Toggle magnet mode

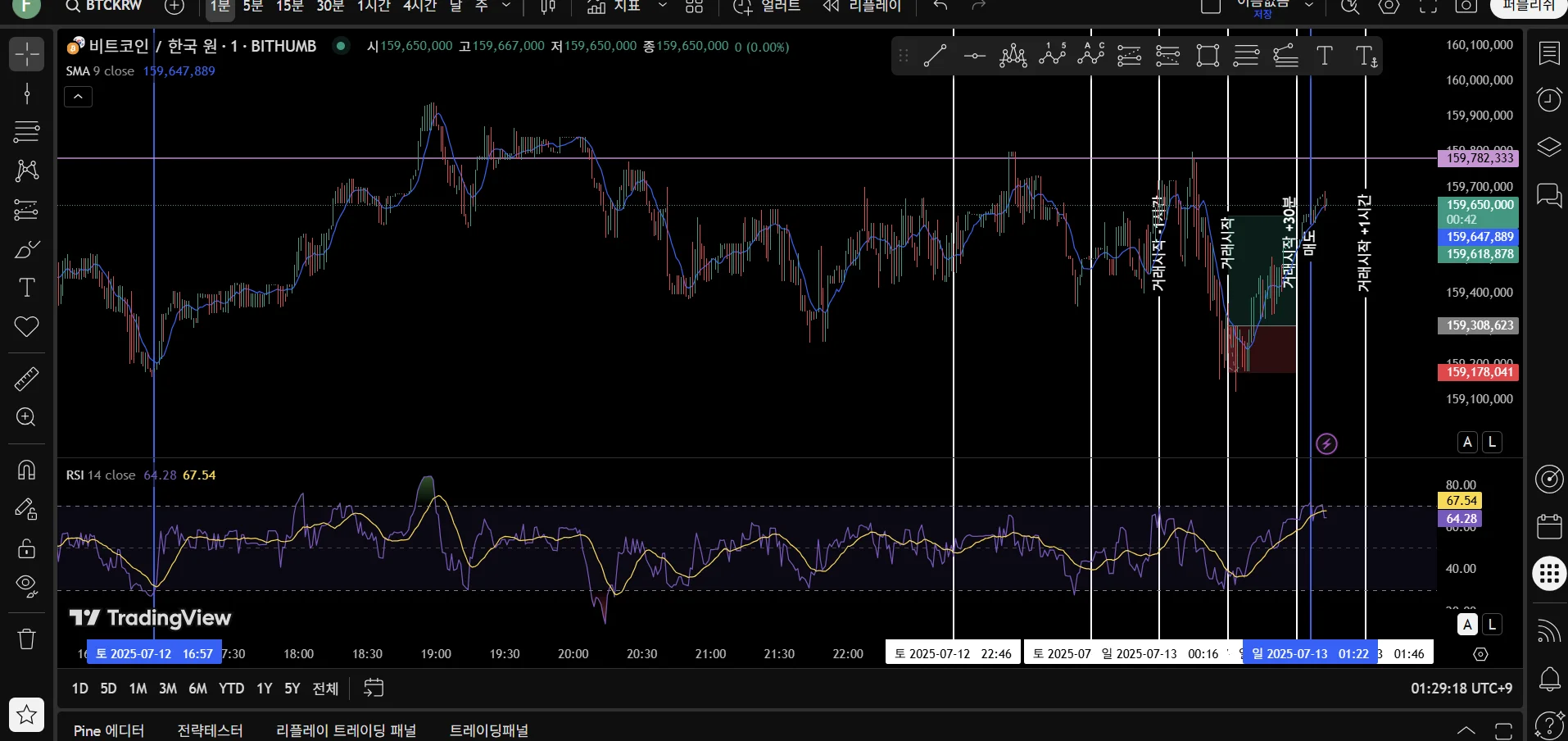[26, 470]
